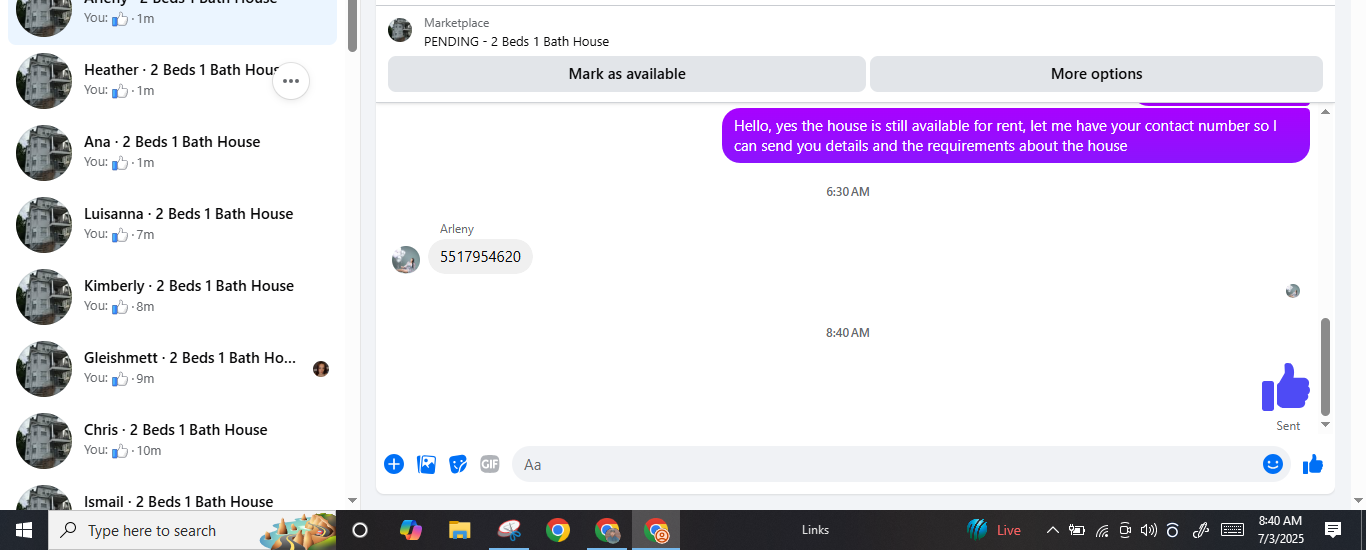Image resolution: width=1366 pixels, height=550 pixels.
Task: Click the large sent thumbs-up message
Action: pos(1285,387)
